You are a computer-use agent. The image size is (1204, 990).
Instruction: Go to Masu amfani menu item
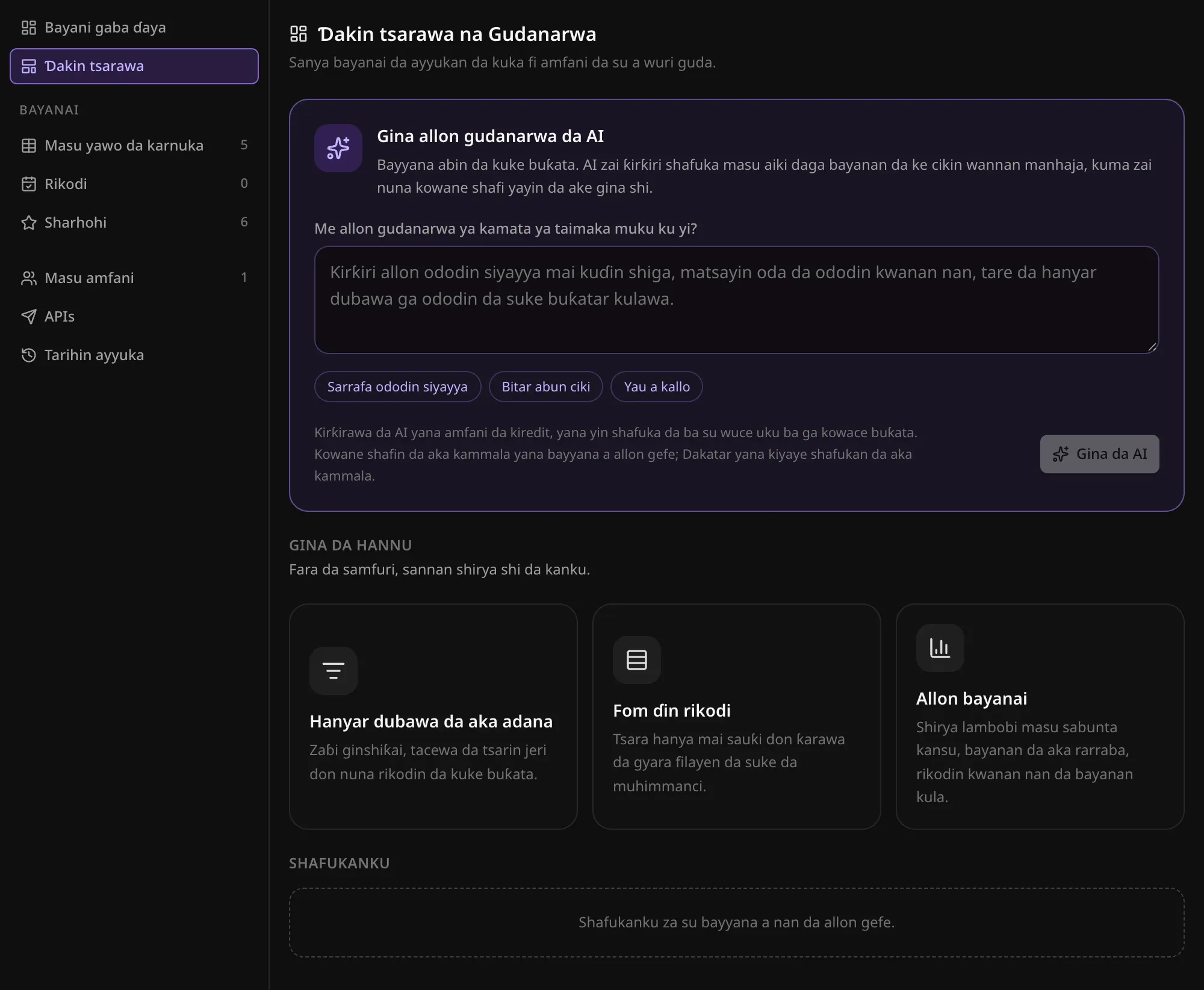click(x=134, y=278)
